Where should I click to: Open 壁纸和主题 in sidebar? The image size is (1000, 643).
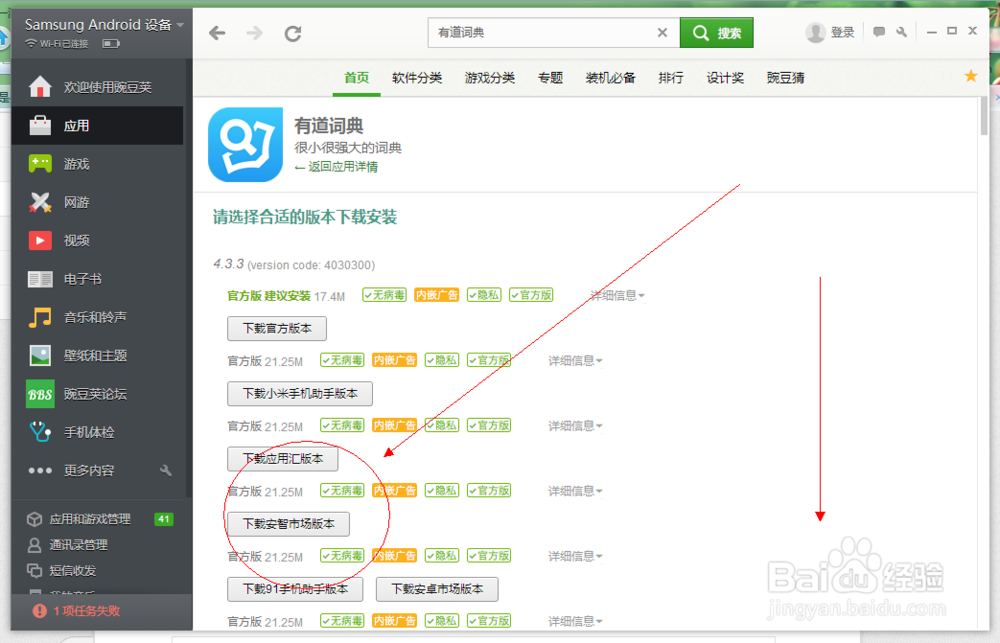tap(97, 355)
